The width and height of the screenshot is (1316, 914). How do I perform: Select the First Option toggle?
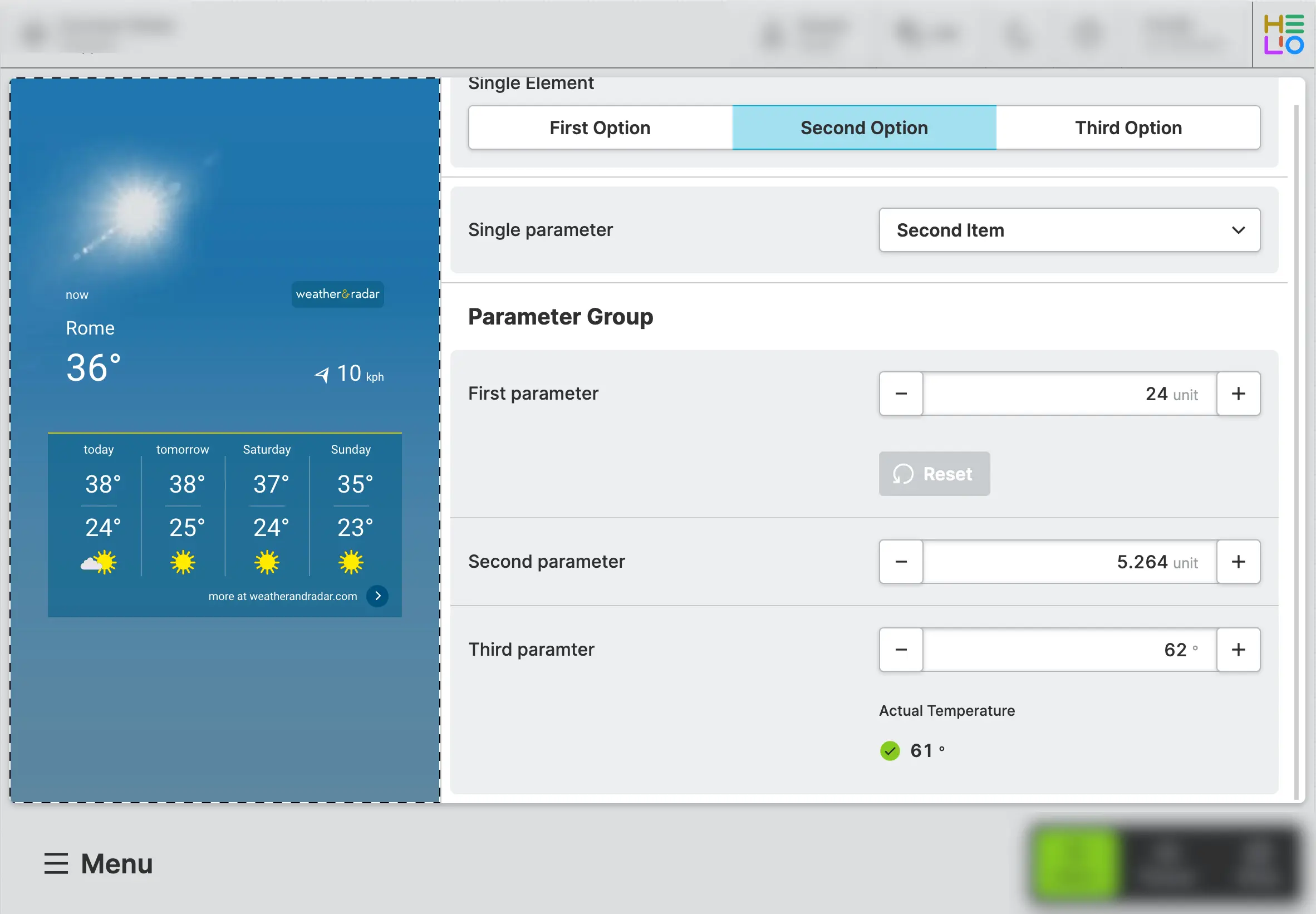(600, 127)
